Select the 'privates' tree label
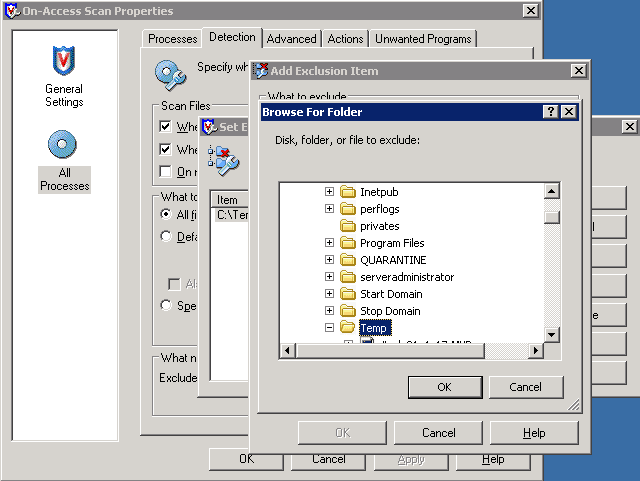This screenshot has width=640, height=481. click(x=380, y=226)
